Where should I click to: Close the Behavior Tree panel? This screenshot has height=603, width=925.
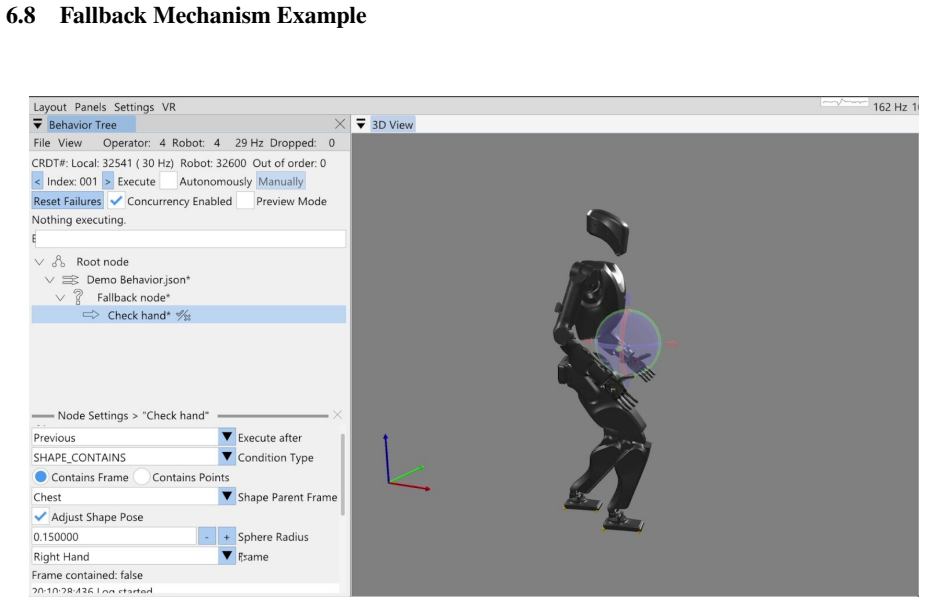click(x=340, y=124)
